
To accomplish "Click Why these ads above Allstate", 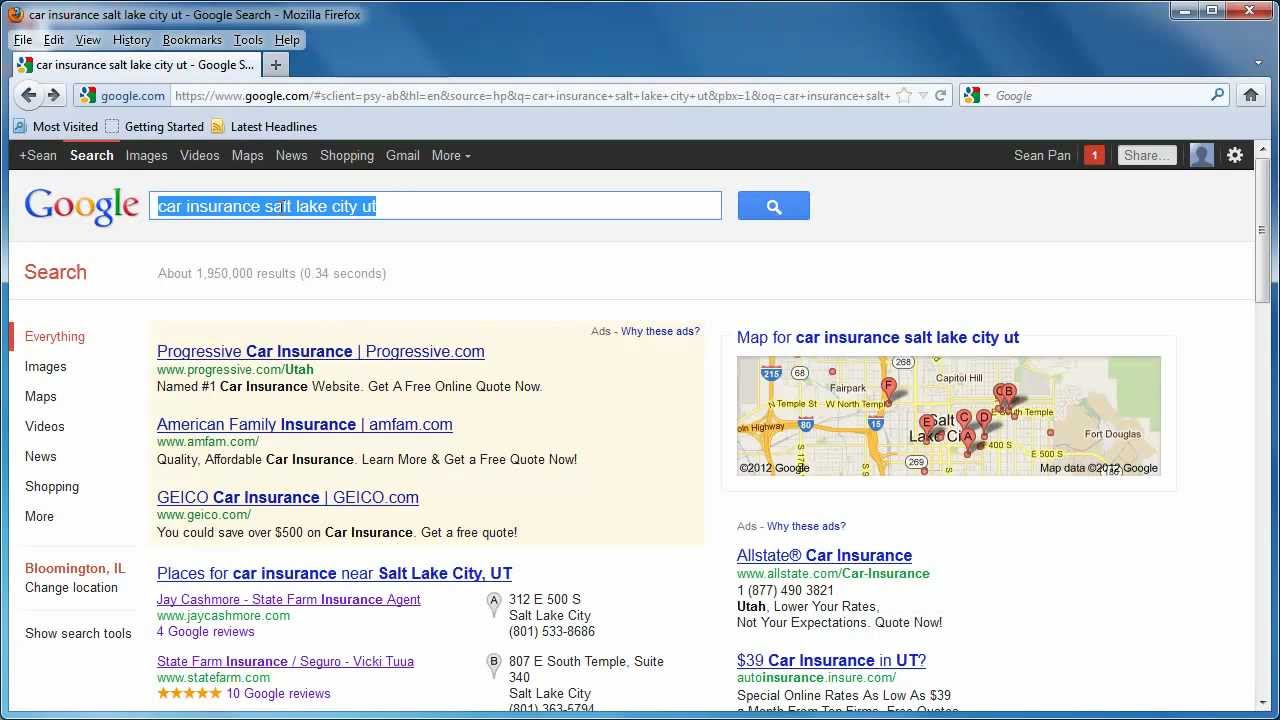I will (x=806, y=526).
